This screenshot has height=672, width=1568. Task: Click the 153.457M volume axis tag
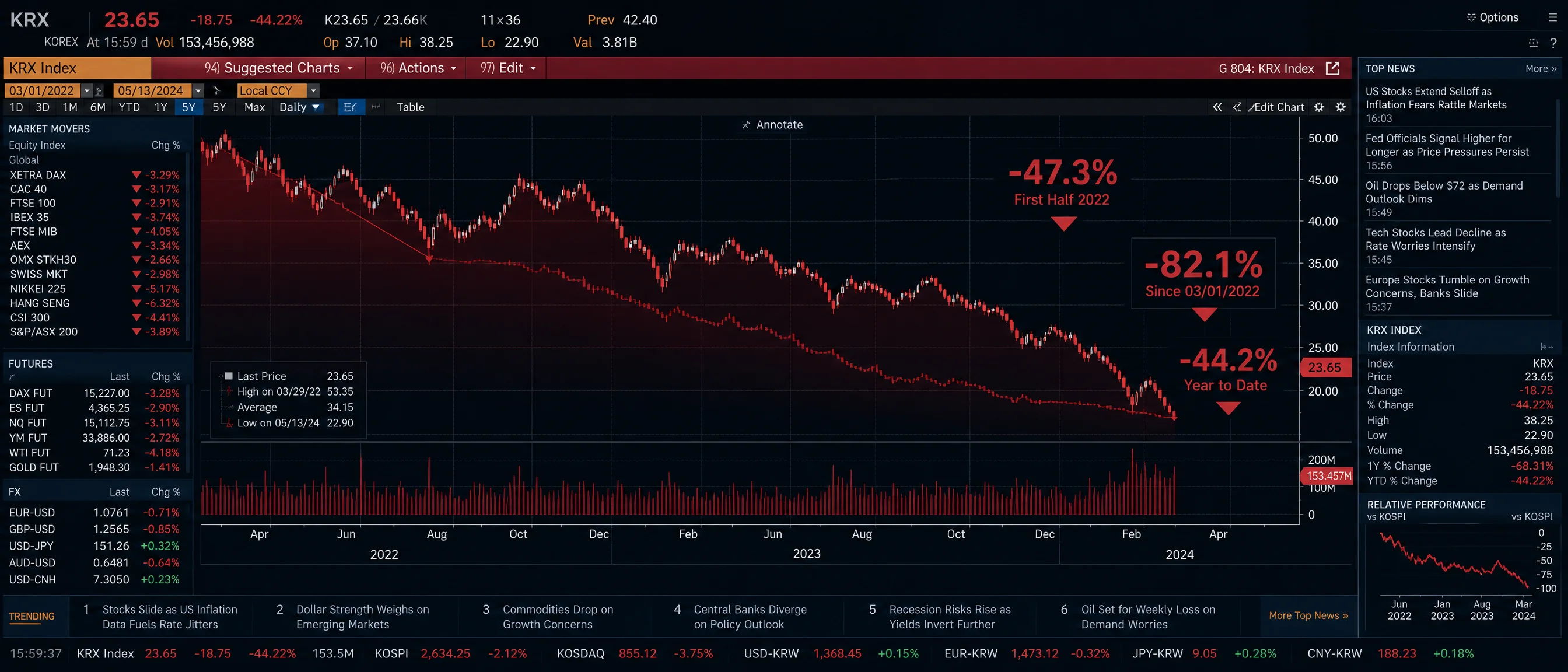[x=1326, y=476]
